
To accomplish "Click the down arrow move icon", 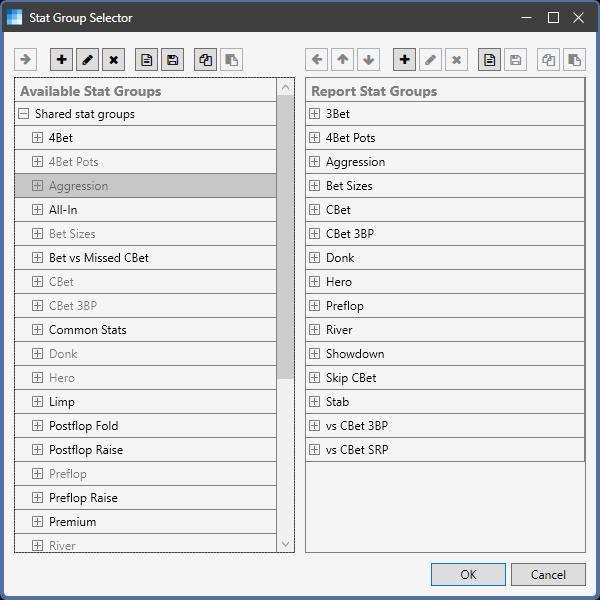I will click(368, 60).
